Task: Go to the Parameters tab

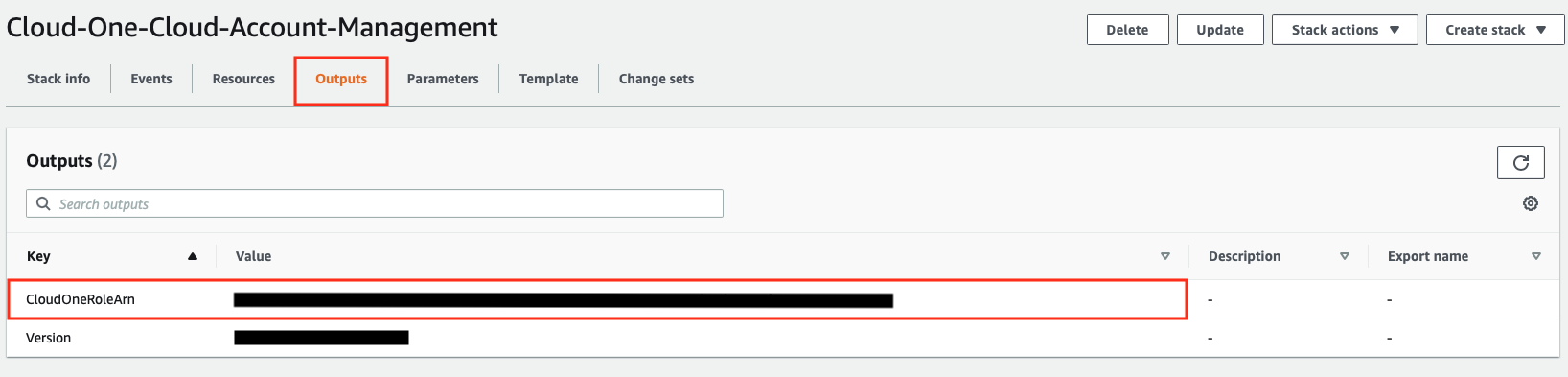Action: coord(443,79)
